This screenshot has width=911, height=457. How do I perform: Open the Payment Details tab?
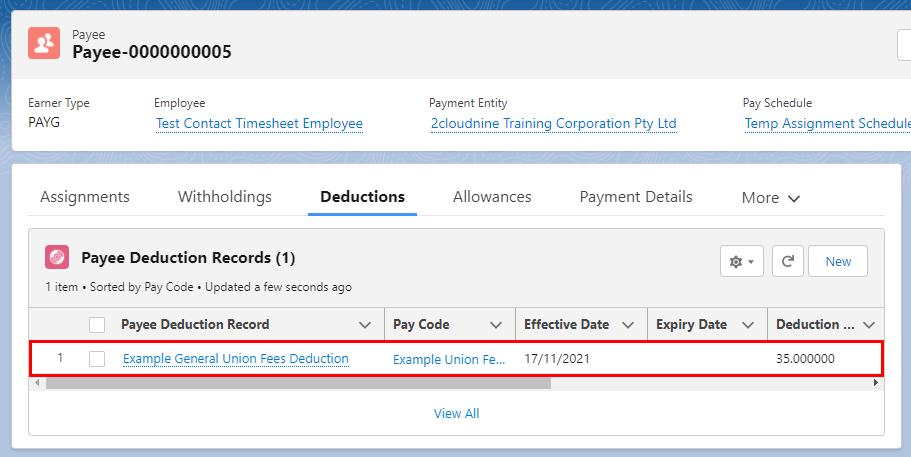tap(636, 197)
